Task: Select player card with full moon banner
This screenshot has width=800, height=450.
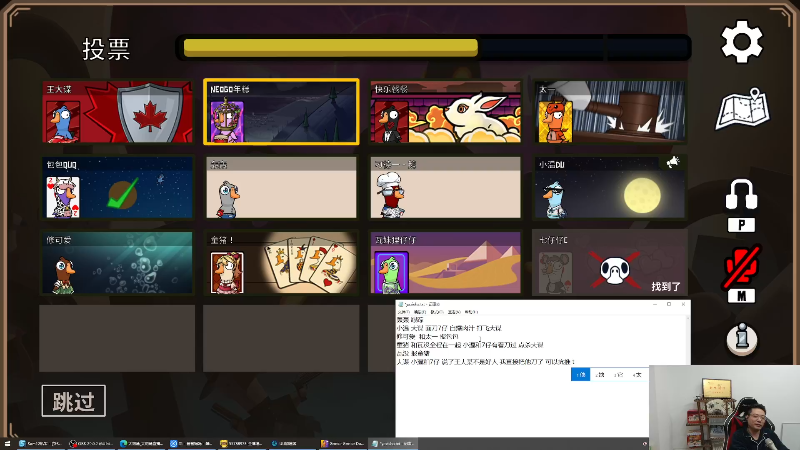Action: [610, 188]
